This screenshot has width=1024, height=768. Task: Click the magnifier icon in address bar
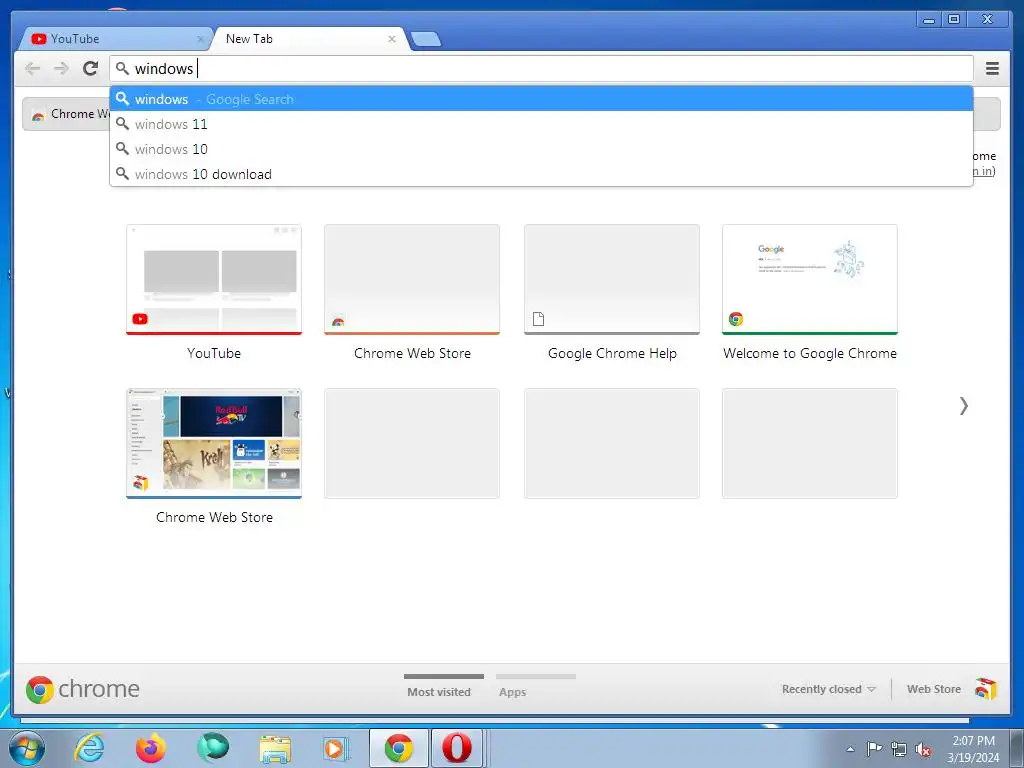pos(122,68)
